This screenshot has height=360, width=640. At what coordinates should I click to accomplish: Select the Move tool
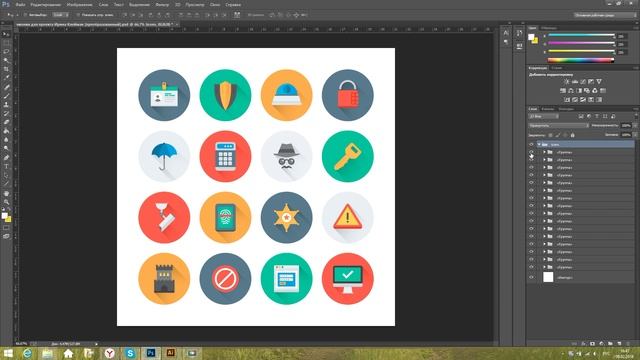point(6,34)
